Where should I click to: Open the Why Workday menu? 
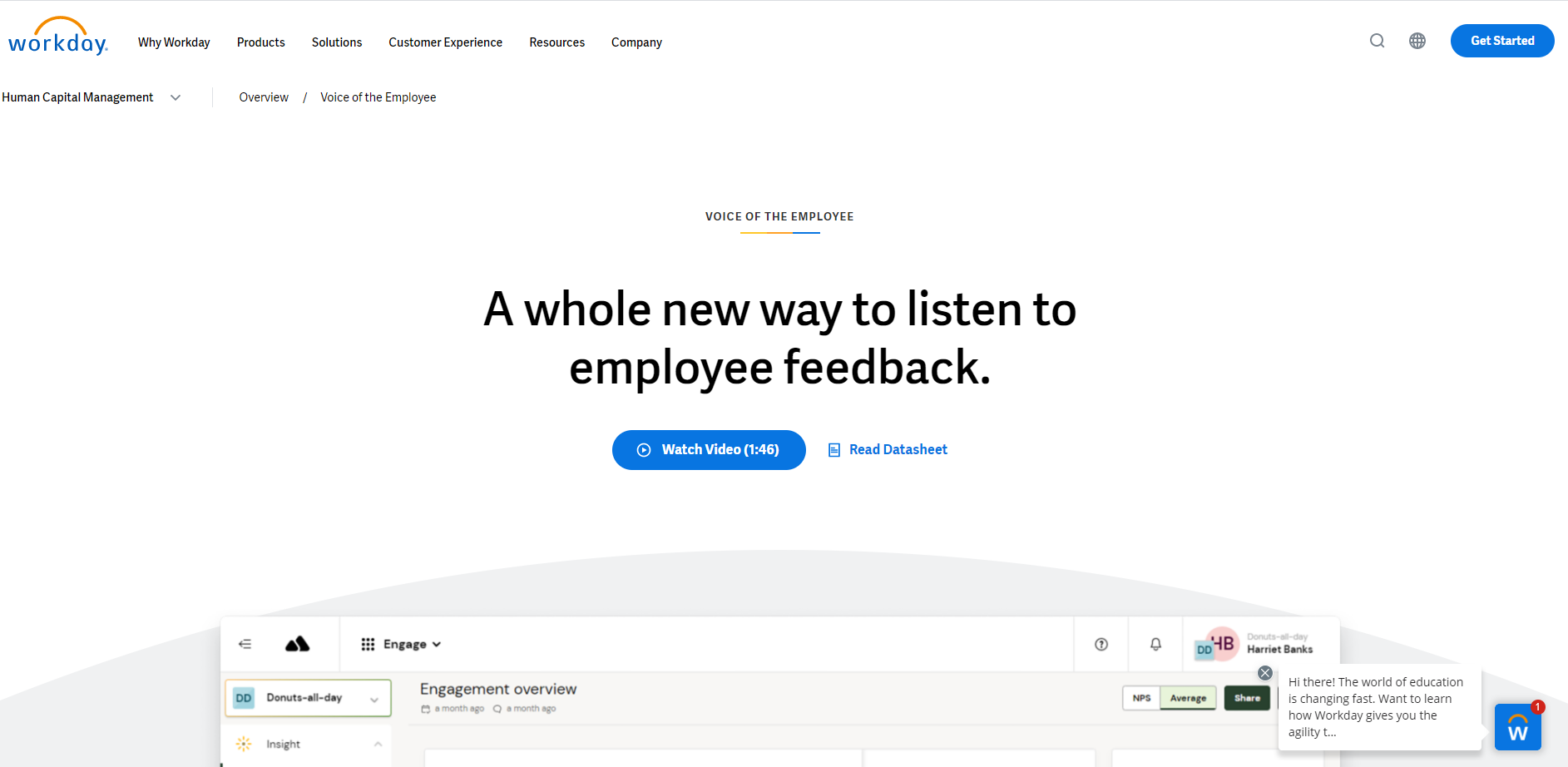point(174,42)
